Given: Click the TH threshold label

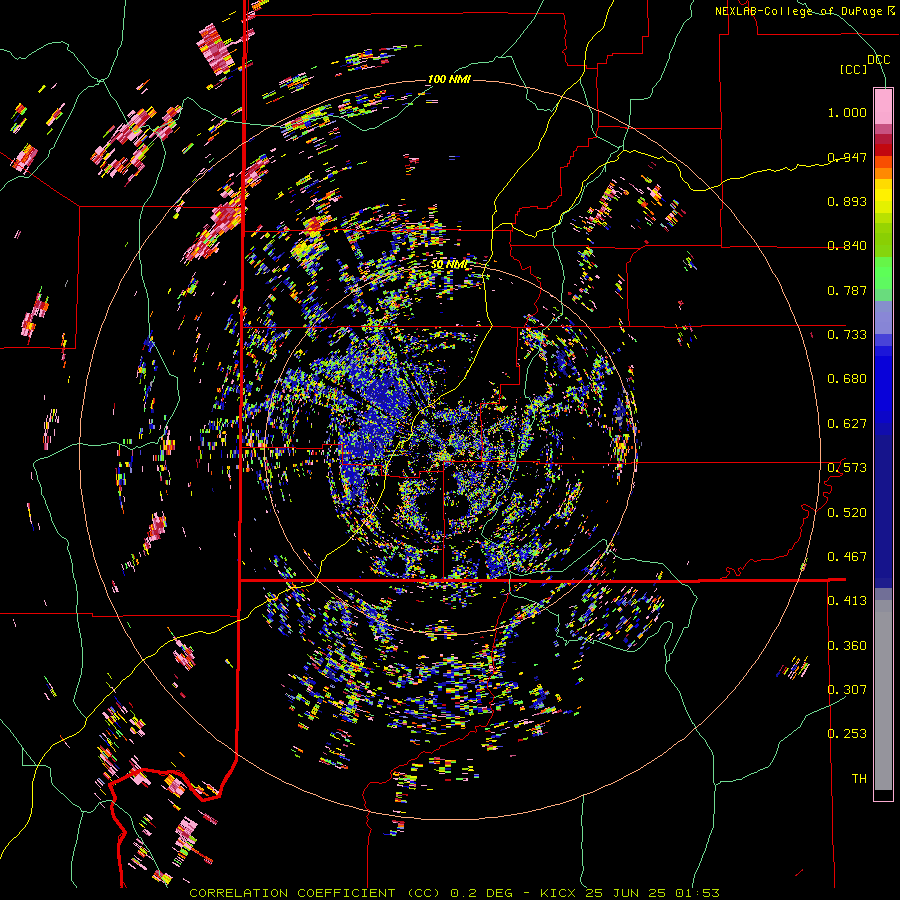Looking at the screenshot, I should pos(859,778).
